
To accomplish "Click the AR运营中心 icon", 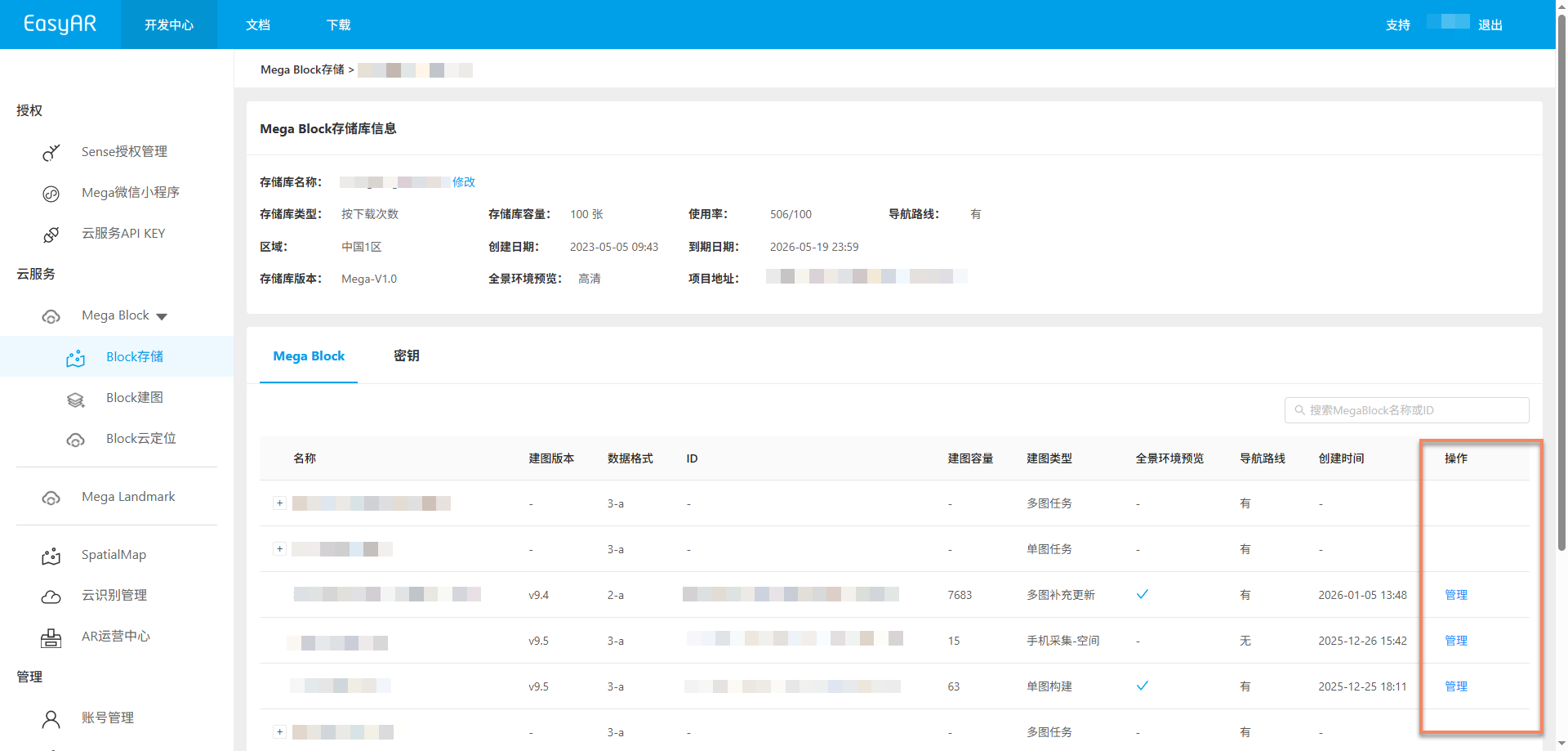I will click(51, 637).
